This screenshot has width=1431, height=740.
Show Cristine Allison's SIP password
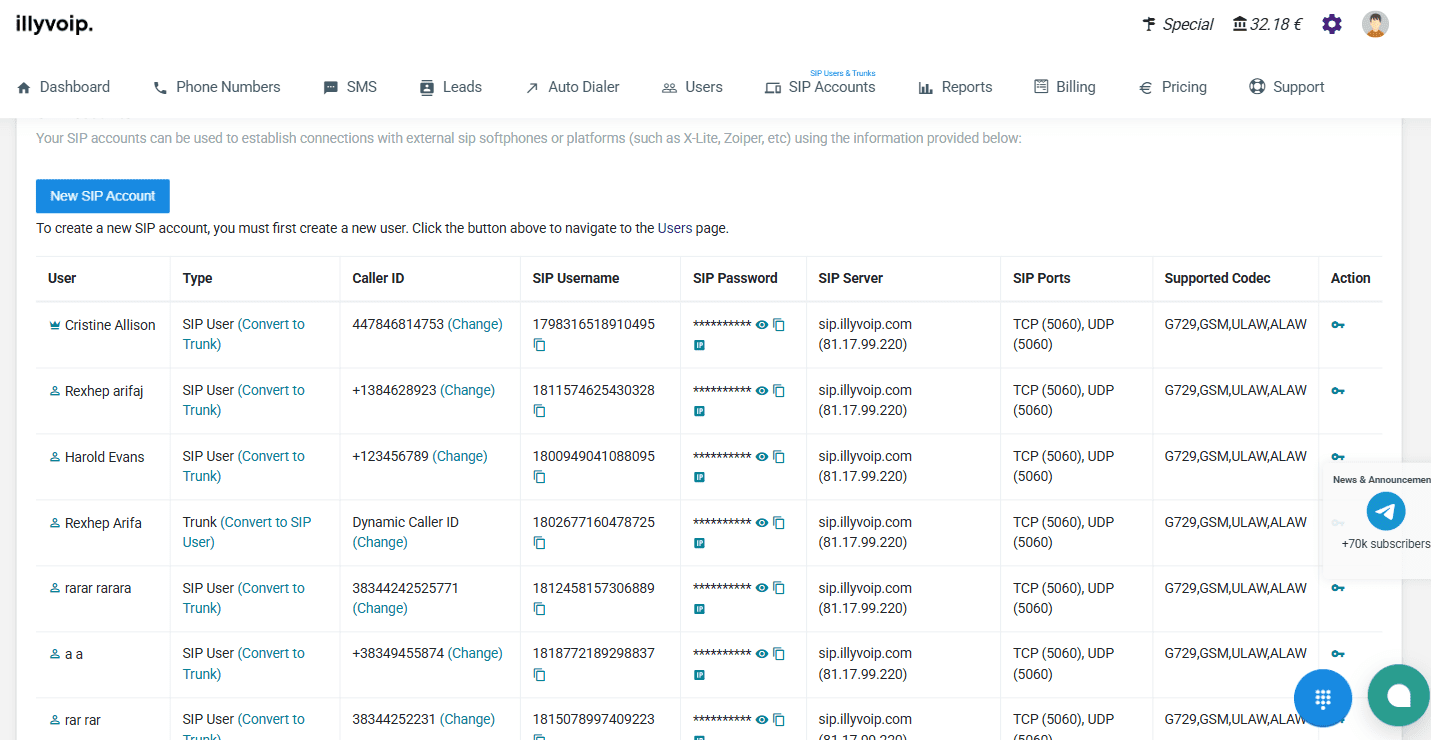[762, 325]
